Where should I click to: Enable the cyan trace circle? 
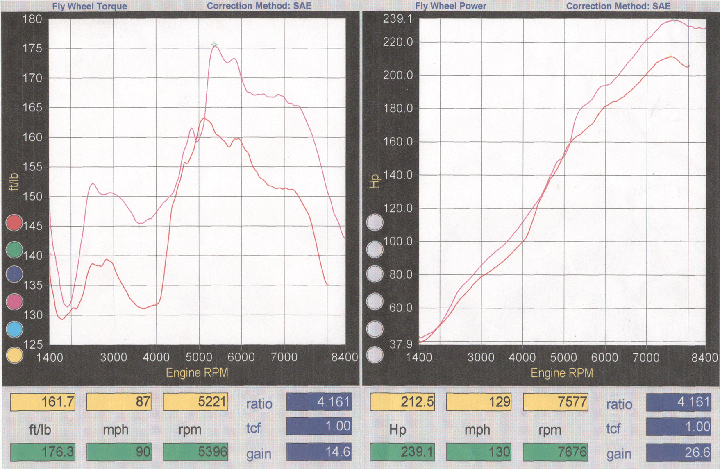(15, 328)
